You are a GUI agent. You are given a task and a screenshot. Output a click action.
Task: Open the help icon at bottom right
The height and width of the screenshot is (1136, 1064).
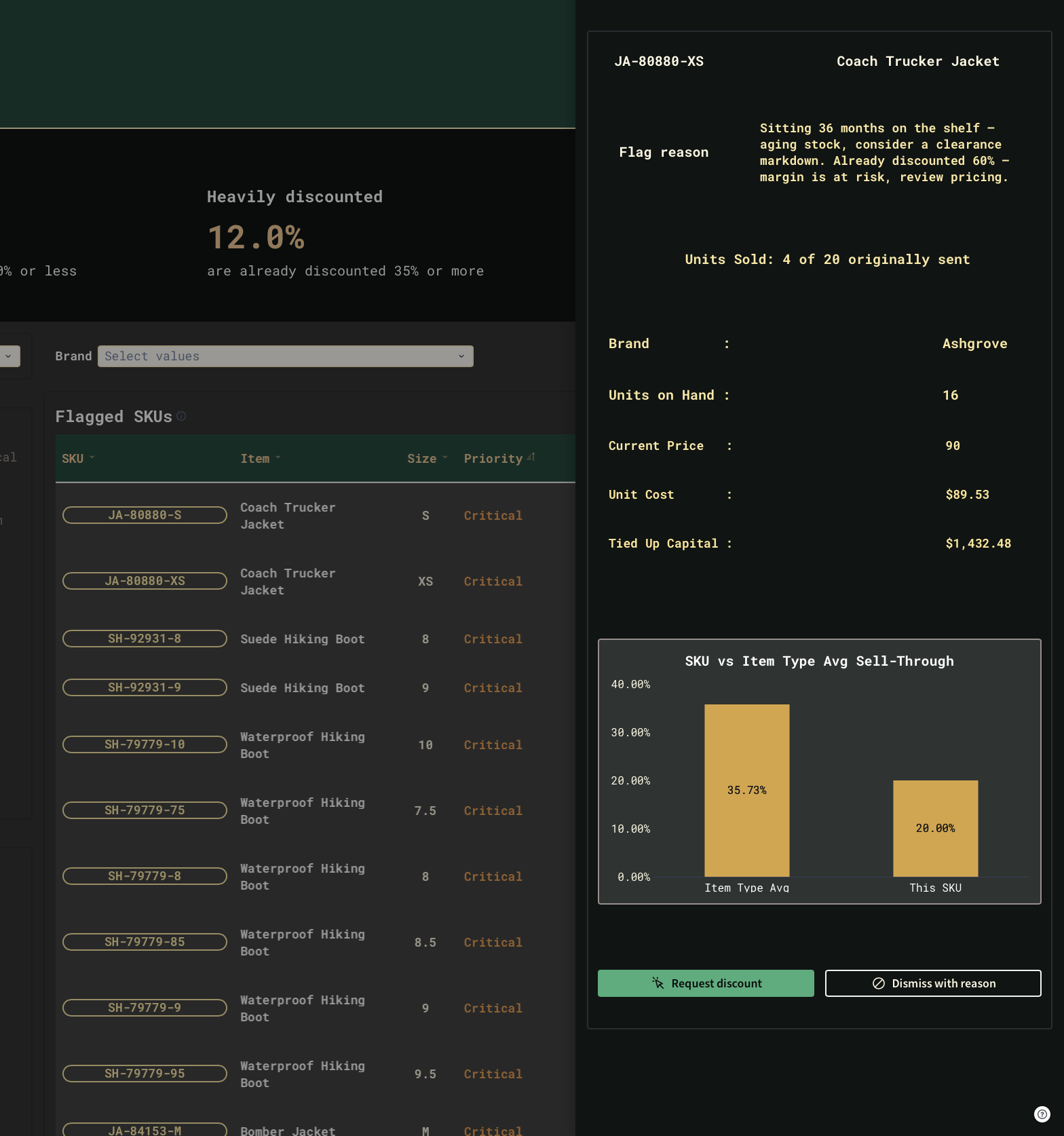pyautogui.click(x=1042, y=1114)
